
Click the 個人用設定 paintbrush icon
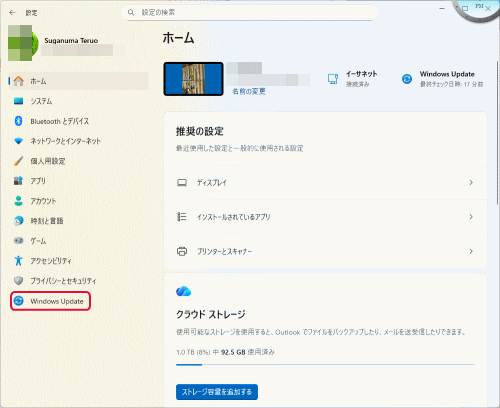tap(19, 161)
